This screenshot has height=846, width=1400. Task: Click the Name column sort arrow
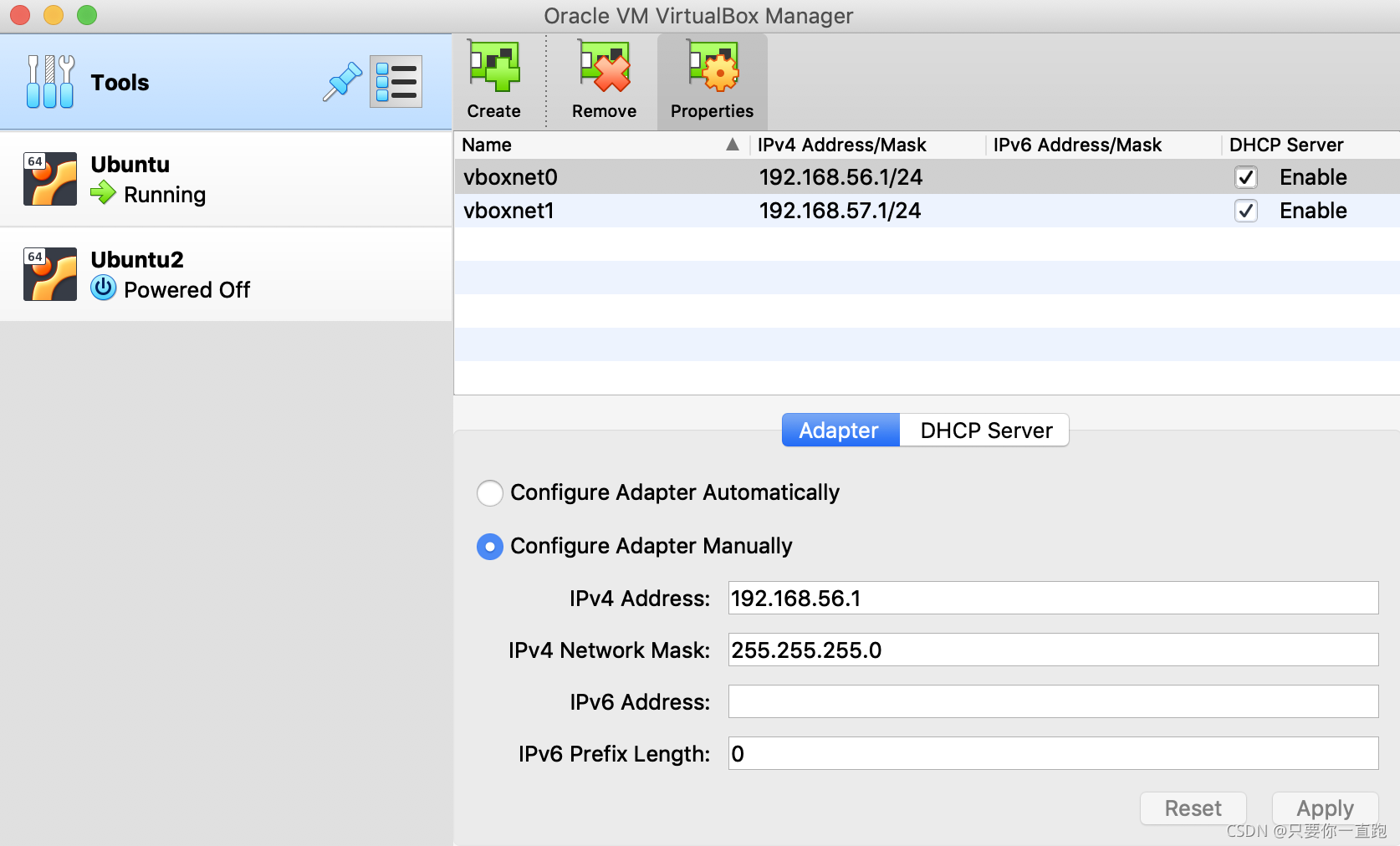point(733,145)
